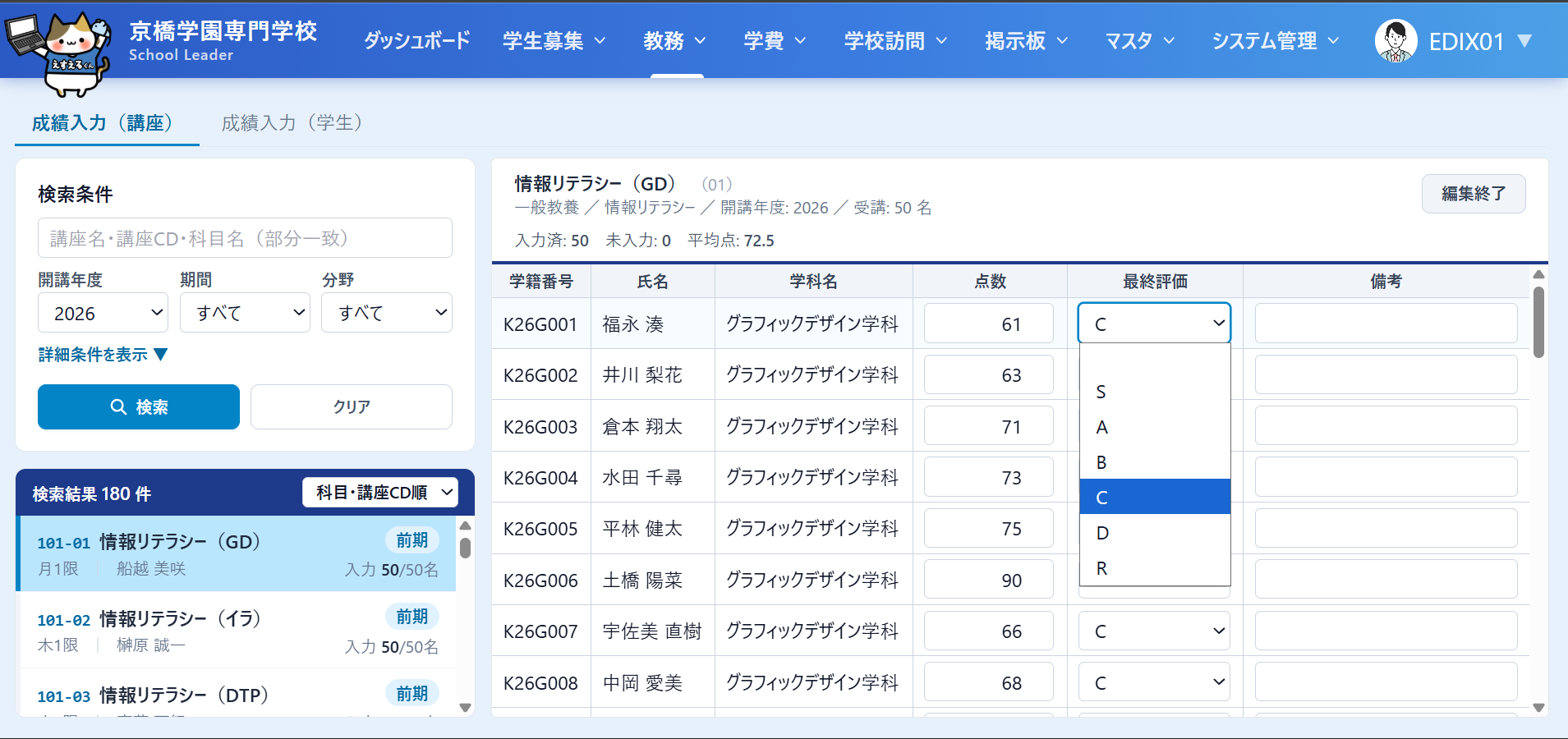
Task: Click the 点数 field showing 90
Action: tap(989, 580)
